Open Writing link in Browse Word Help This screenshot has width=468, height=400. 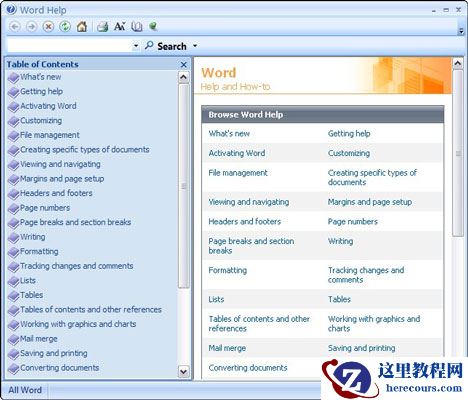(340, 241)
